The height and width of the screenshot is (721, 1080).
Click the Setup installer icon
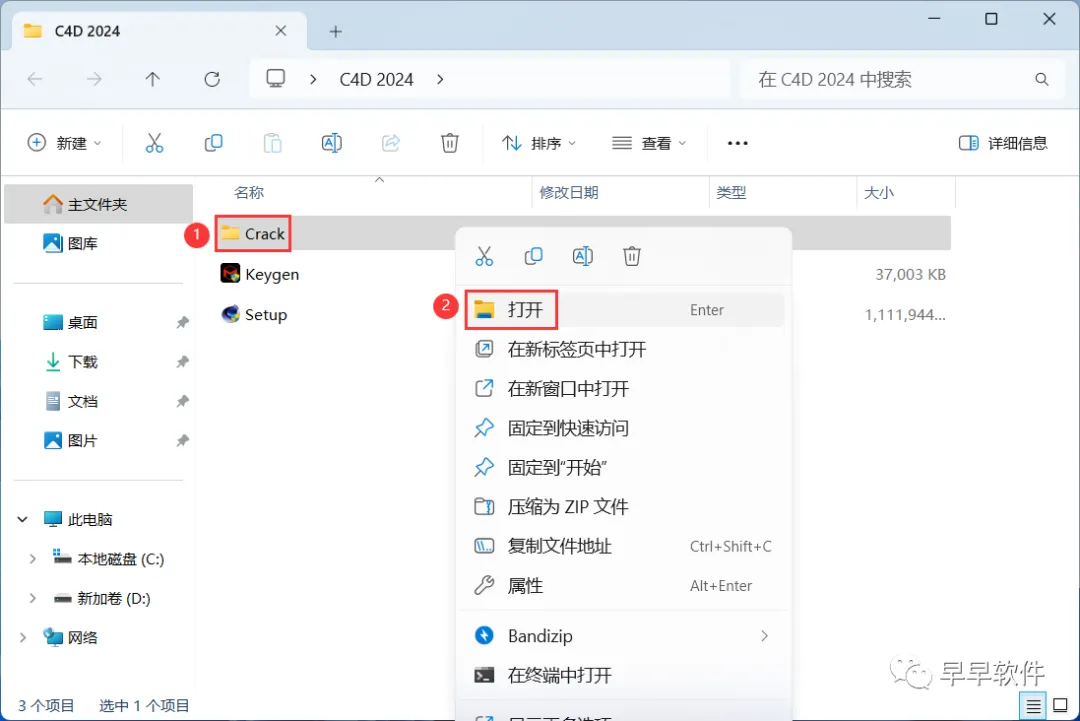coord(230,314)
